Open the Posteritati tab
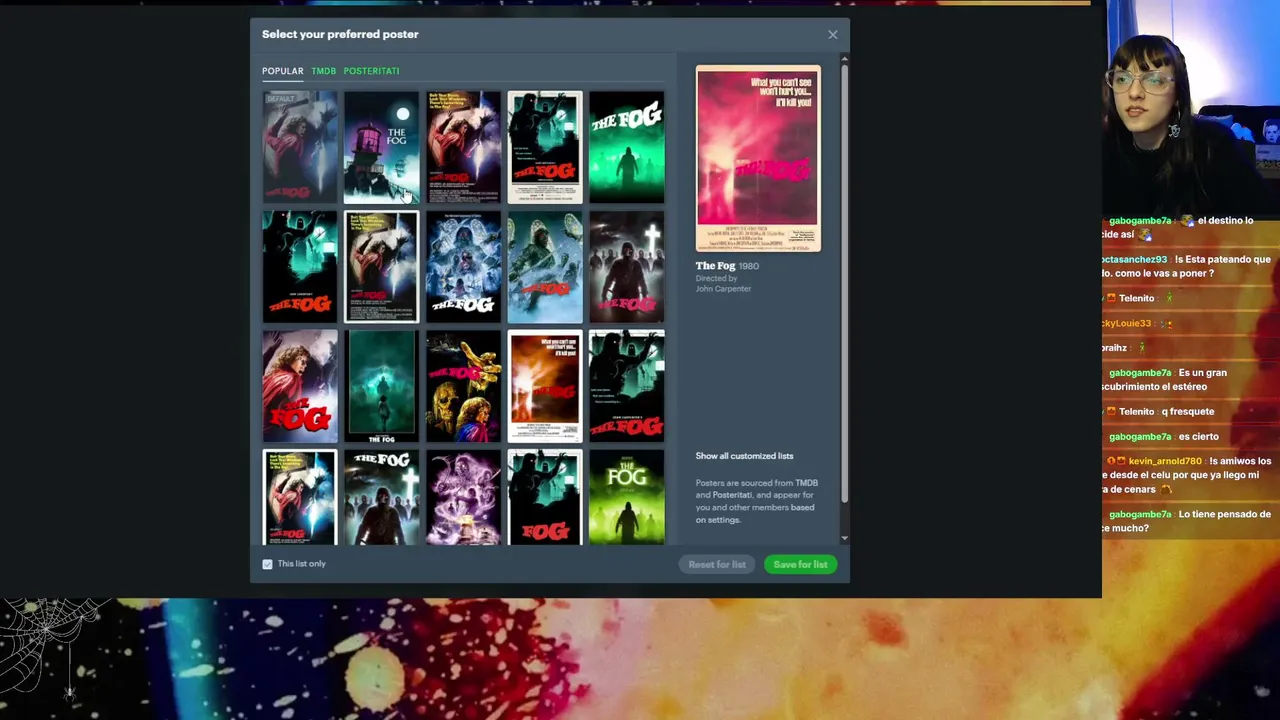1280x720 pixels. (x=371, y=71)
